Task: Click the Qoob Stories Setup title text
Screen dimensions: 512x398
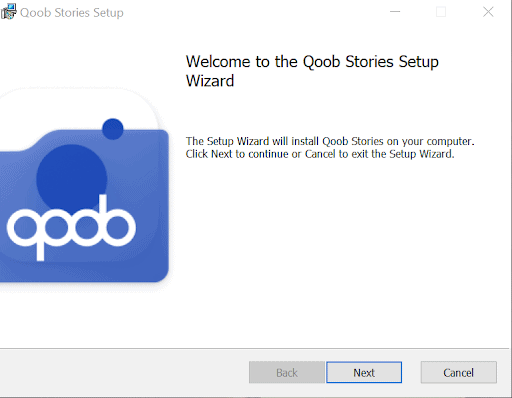Action: point(72,13)
